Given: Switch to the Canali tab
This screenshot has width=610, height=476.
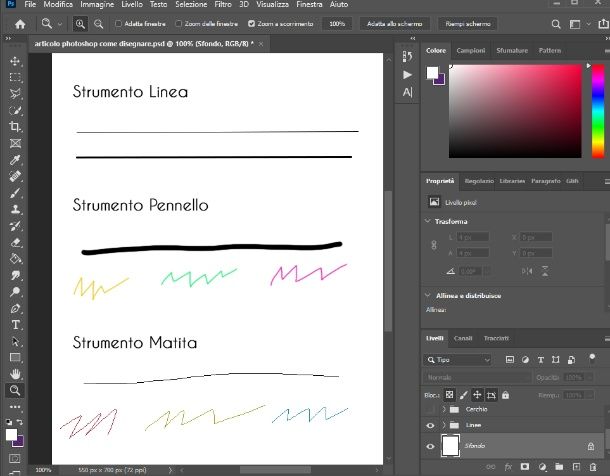Looking at the screenshot, I should [x=465, y=338].
